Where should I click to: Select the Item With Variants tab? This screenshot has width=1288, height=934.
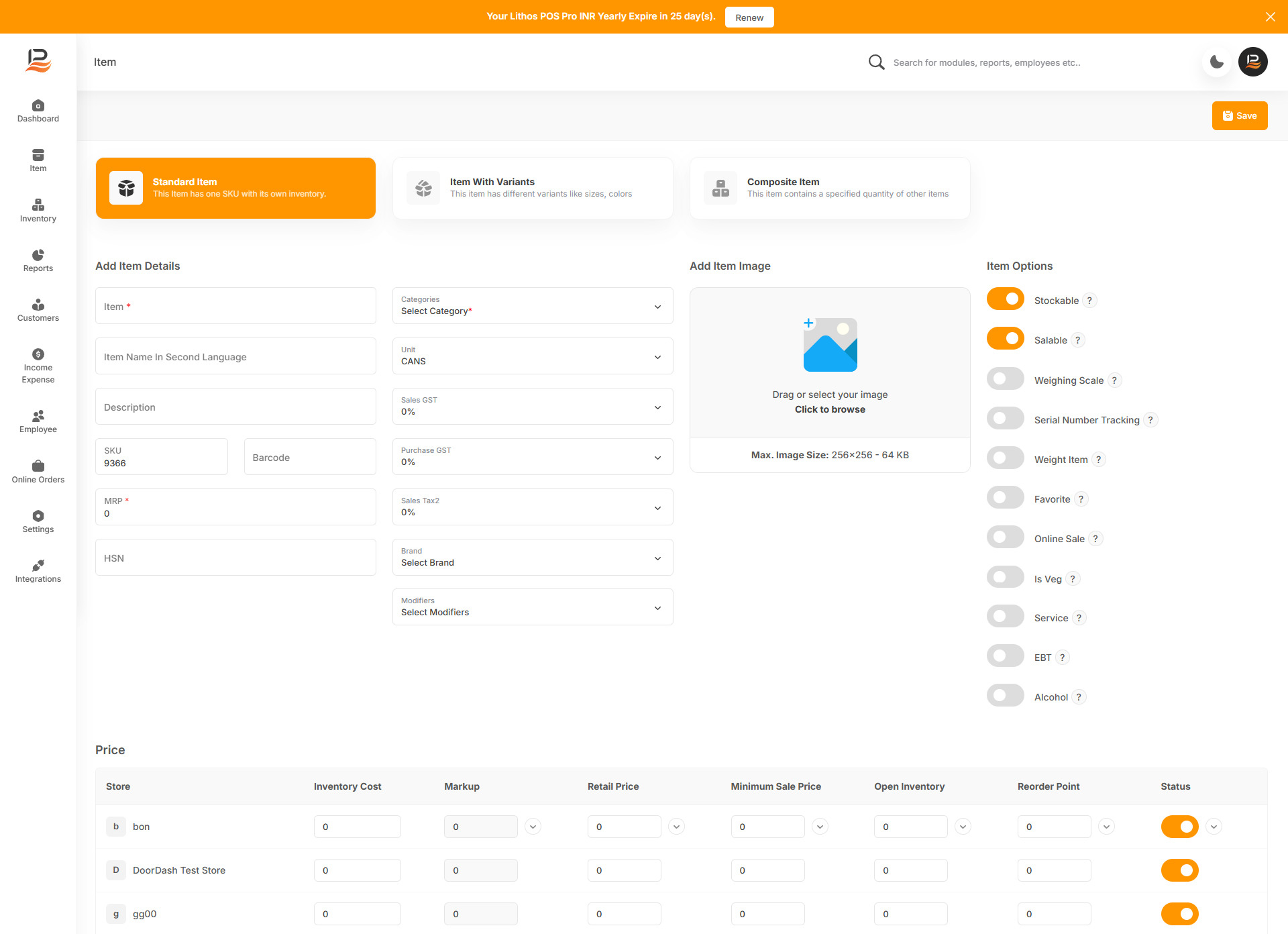[x=533, y=188]
